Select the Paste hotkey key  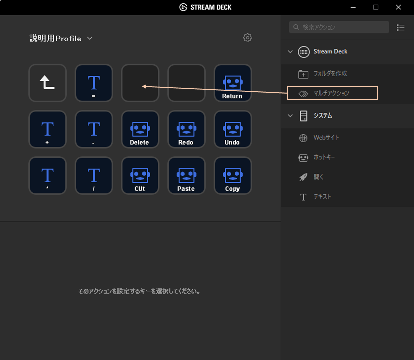pyautogui.click(x=186, y=176)
